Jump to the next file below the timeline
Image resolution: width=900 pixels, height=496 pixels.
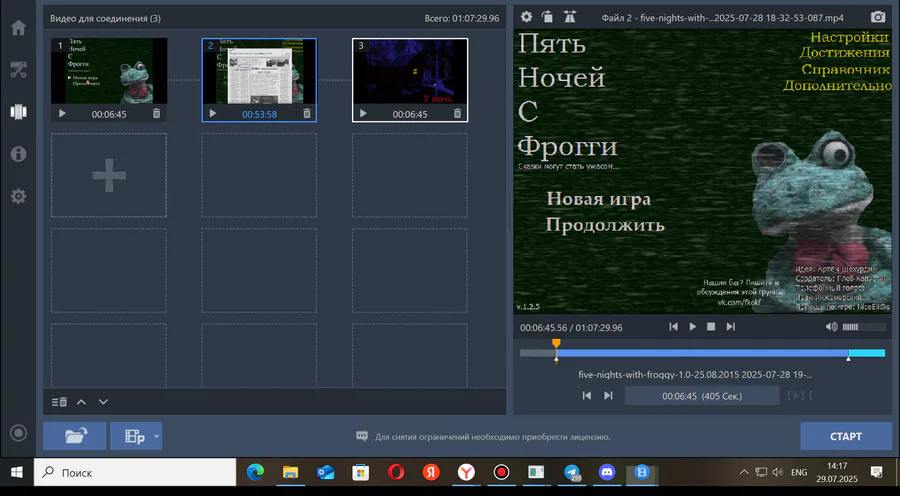608,396
